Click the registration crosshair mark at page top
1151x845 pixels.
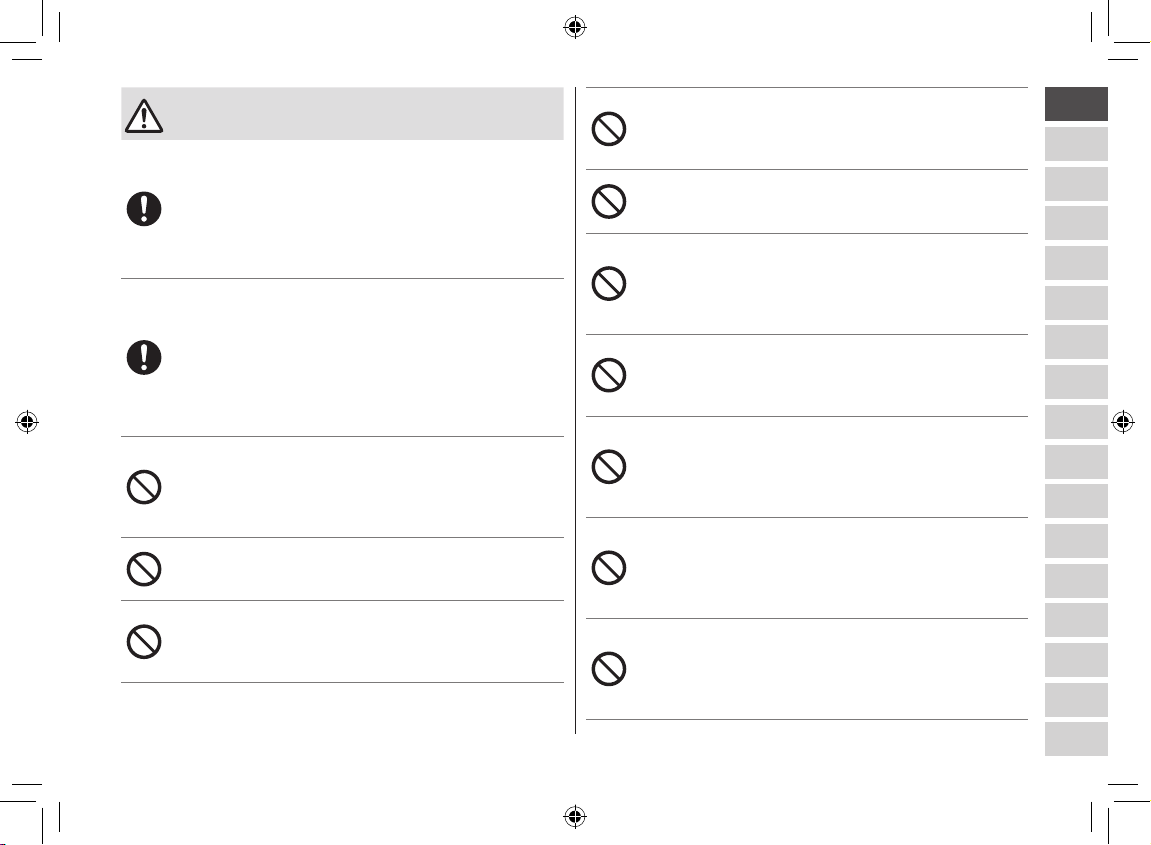[x=575, y=28]
